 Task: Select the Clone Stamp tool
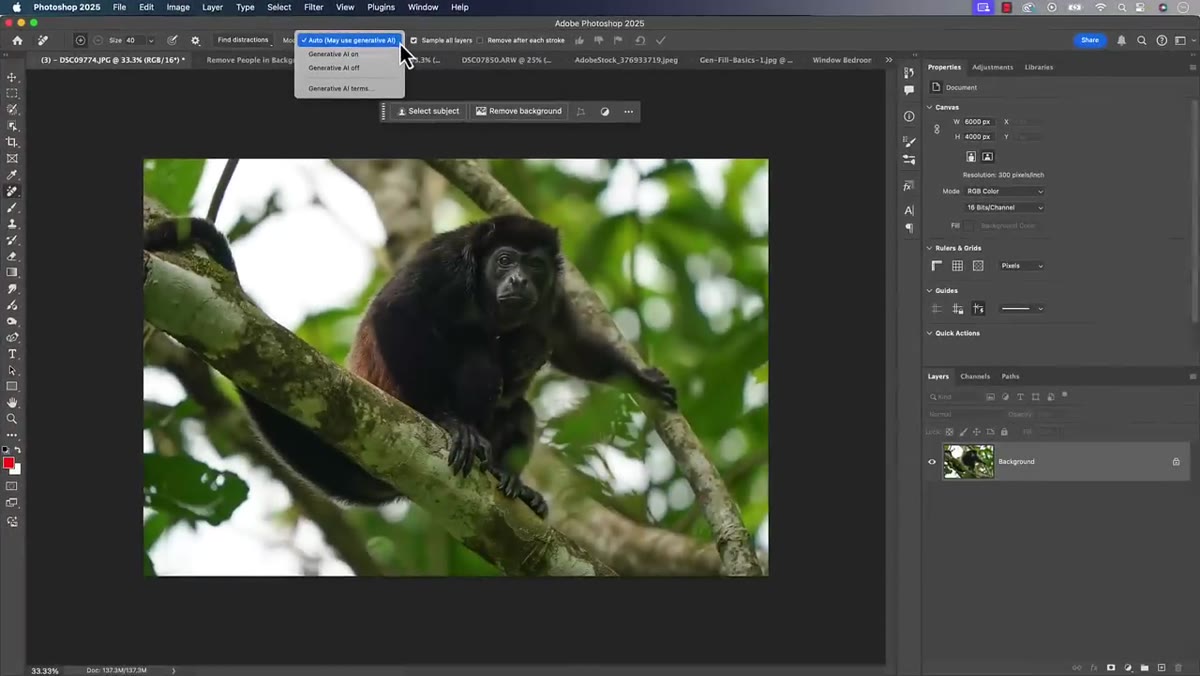[x=12, y=224]
